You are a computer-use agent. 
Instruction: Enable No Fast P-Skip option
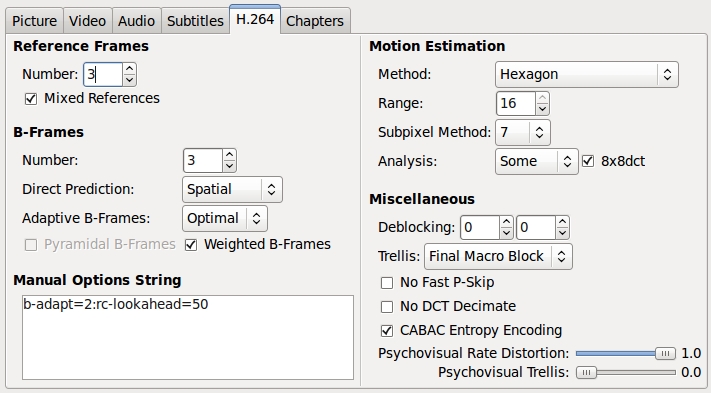tap(387, 283)
